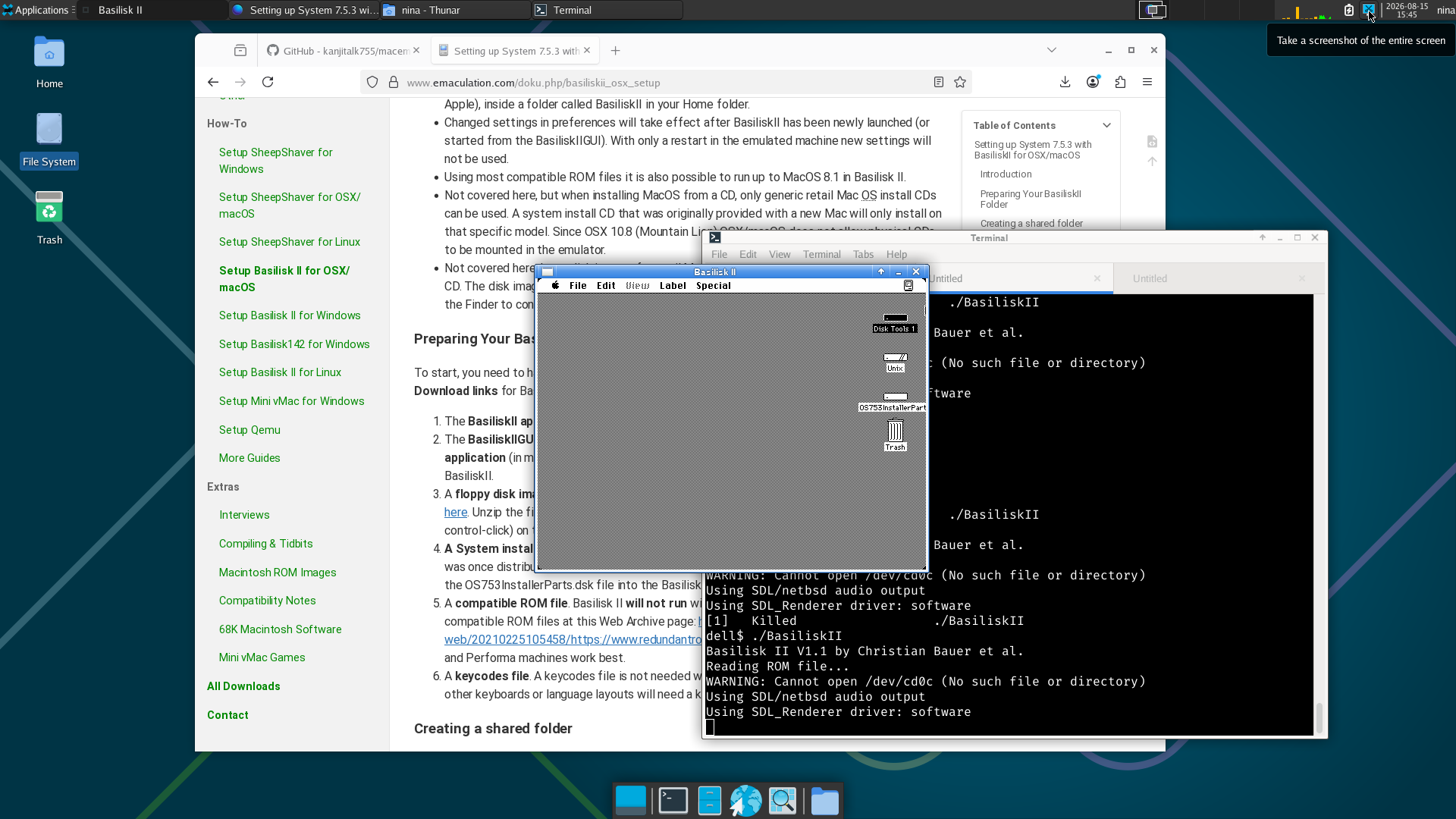Image resolution: width=1456 pixels, height=819 pixels.
Task: Show the shield tracking protection info
Action: click(x=372, y=83)
